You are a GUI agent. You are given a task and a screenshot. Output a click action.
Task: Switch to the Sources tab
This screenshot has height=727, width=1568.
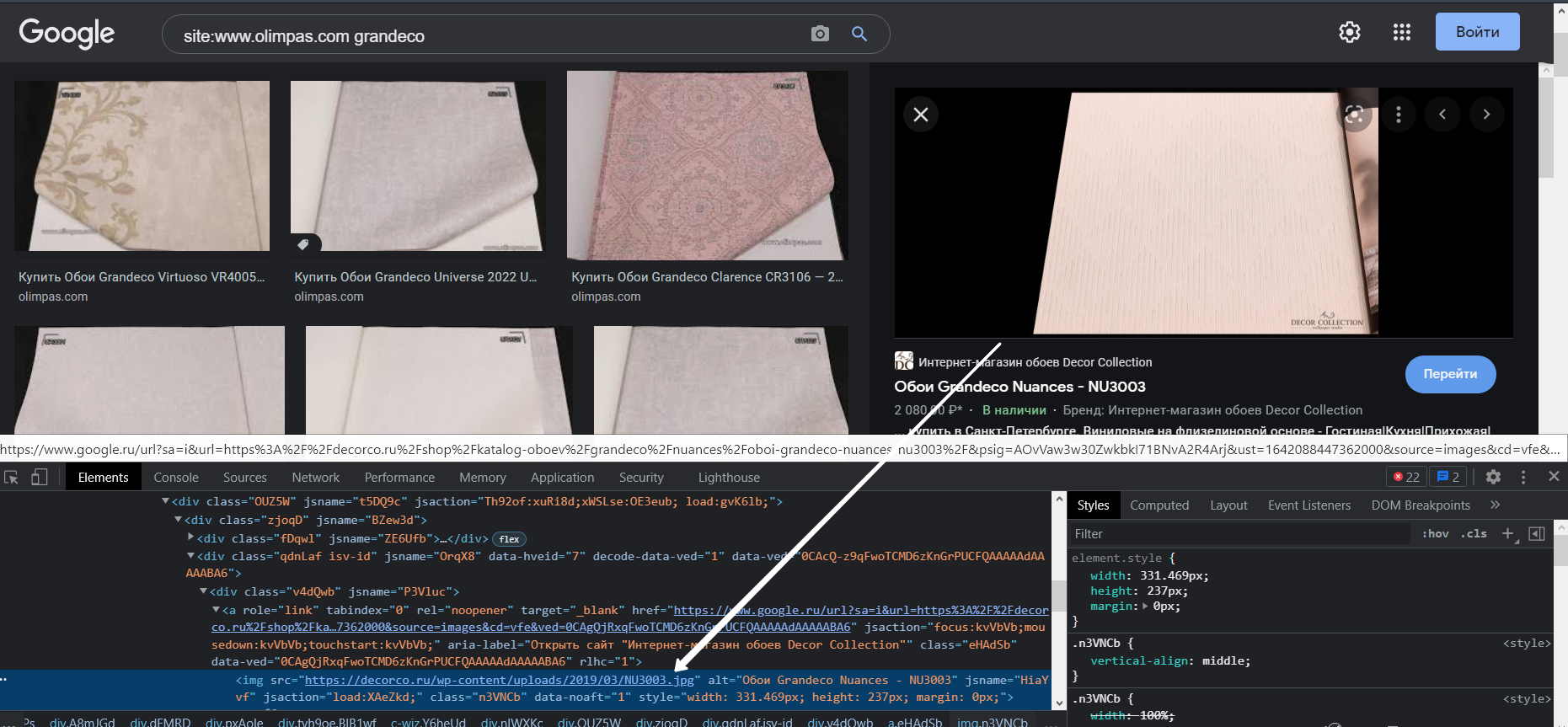245,478
